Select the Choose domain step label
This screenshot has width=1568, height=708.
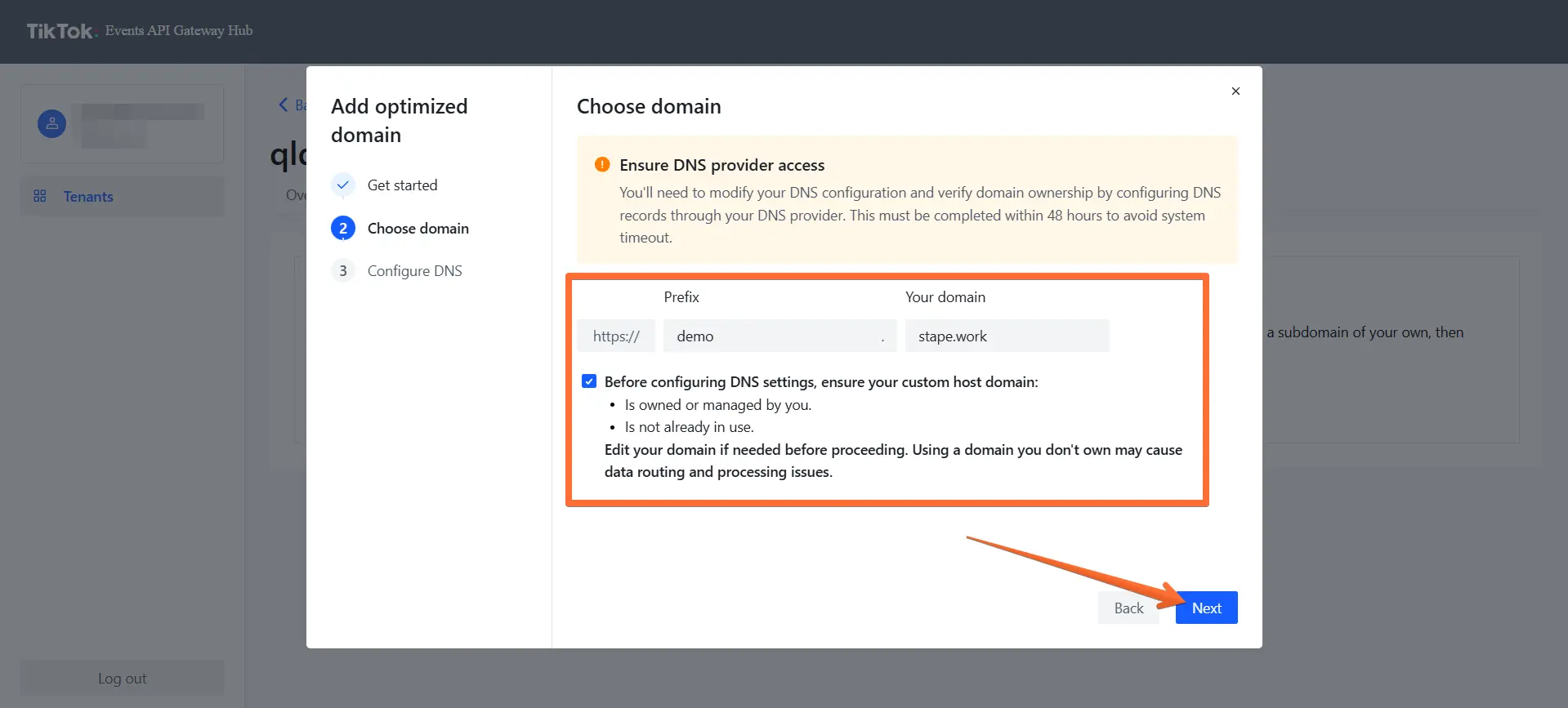[x=418, y=229]
